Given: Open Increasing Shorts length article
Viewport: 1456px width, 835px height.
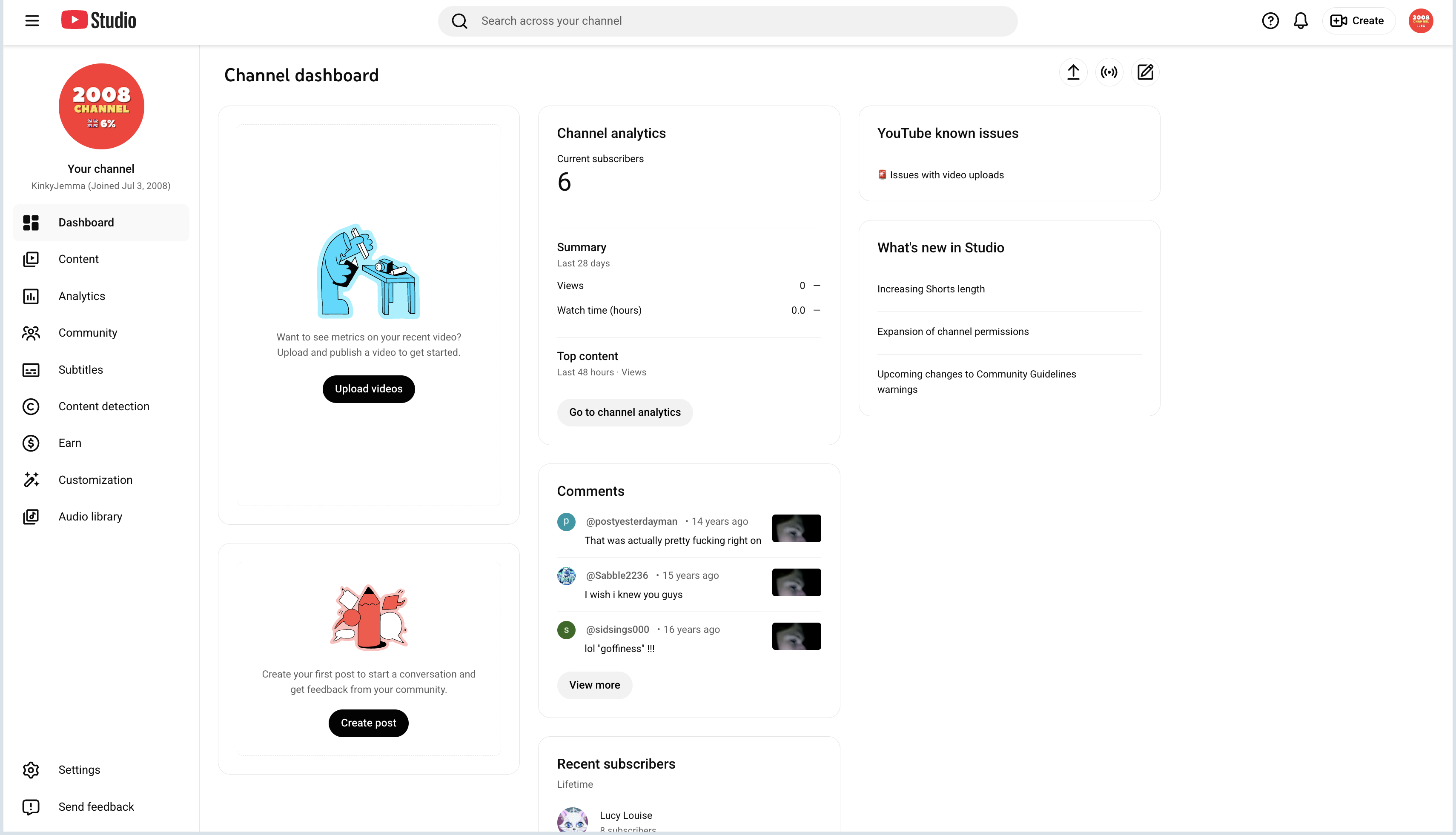Looking at the screenshot, I should (x=931, y=289).
